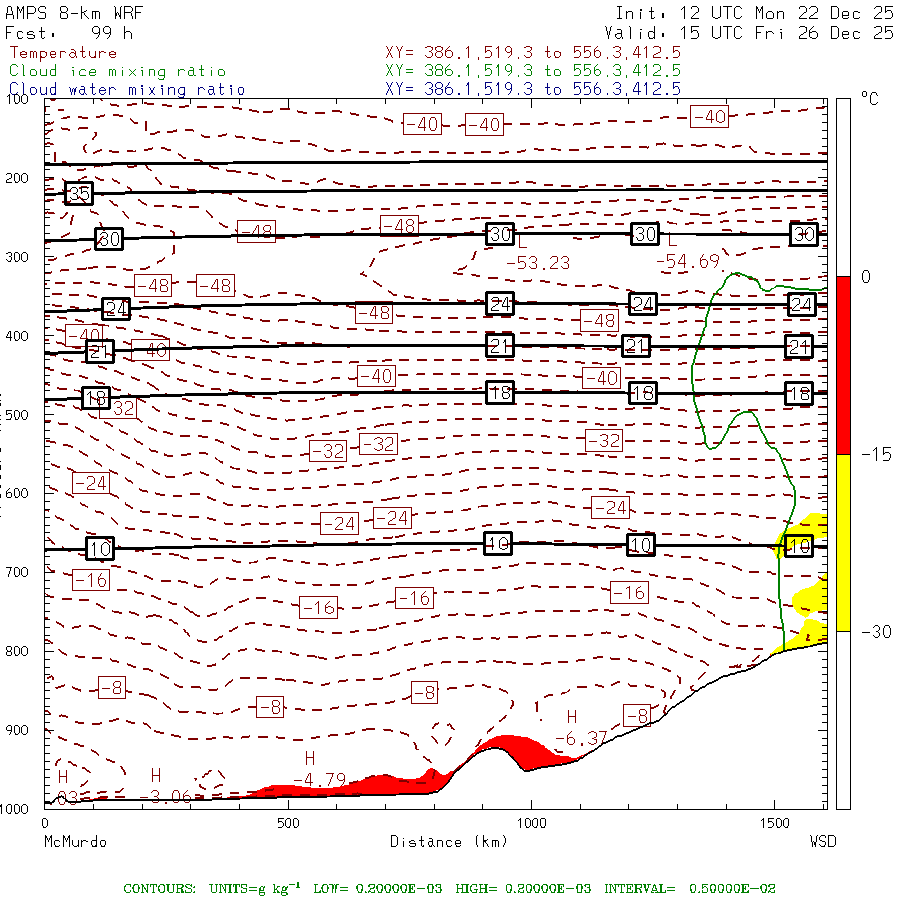Click the "CONTOURS:" footer label

pyautogui.click(x=159, y=889)
